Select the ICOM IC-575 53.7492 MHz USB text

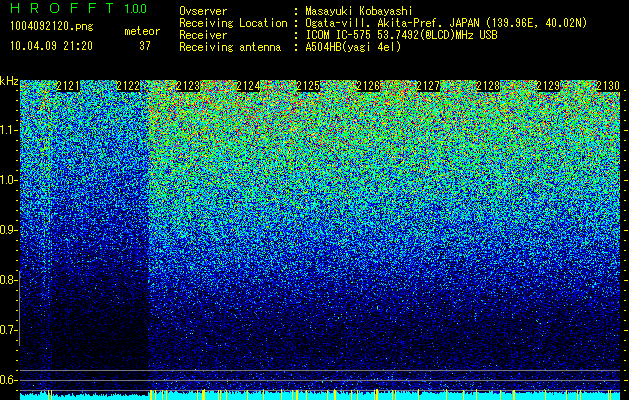pyautogui.click(x=401, y=35)
